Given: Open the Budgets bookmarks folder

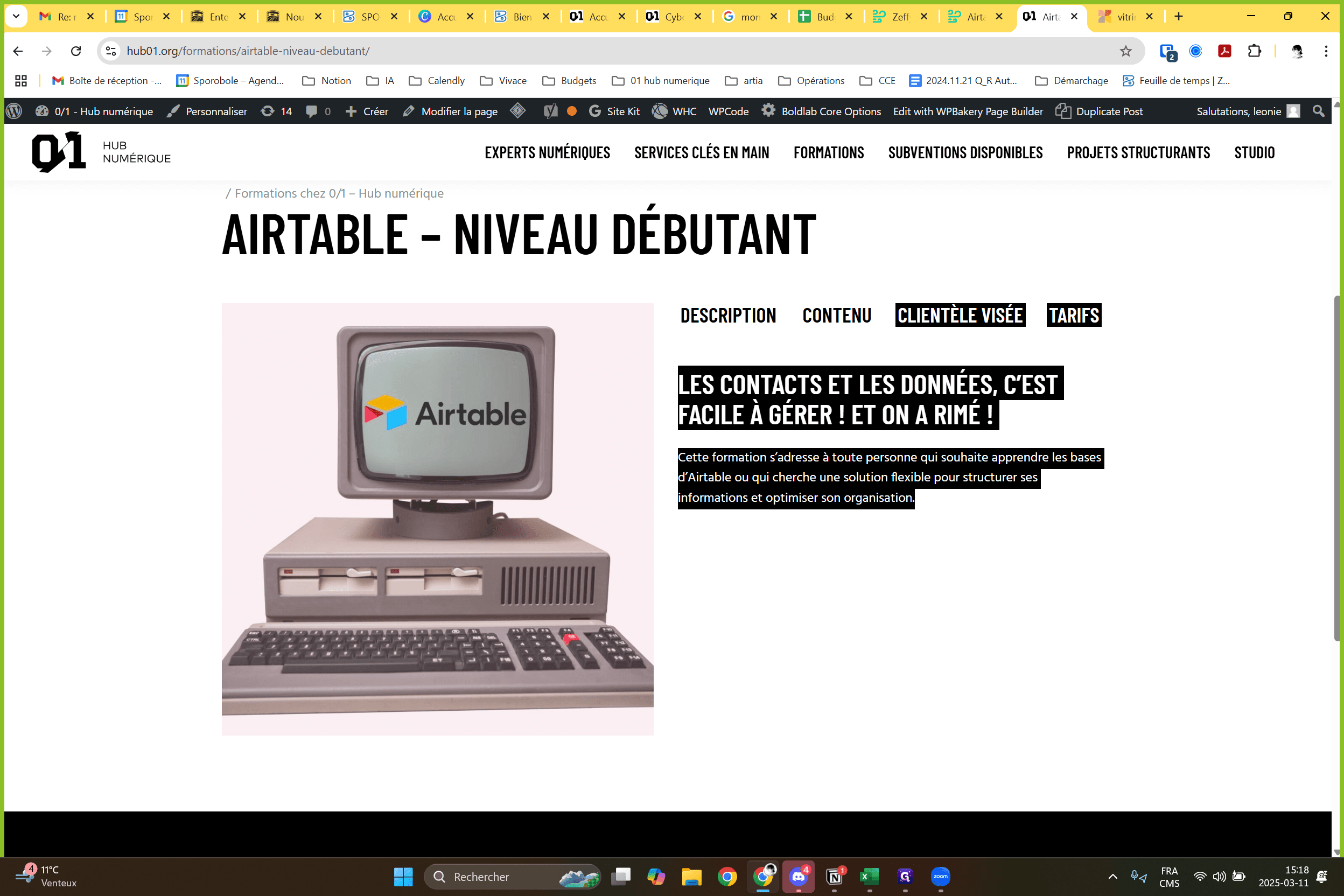Looking at the screenshot, I should (x=569, y=81).
